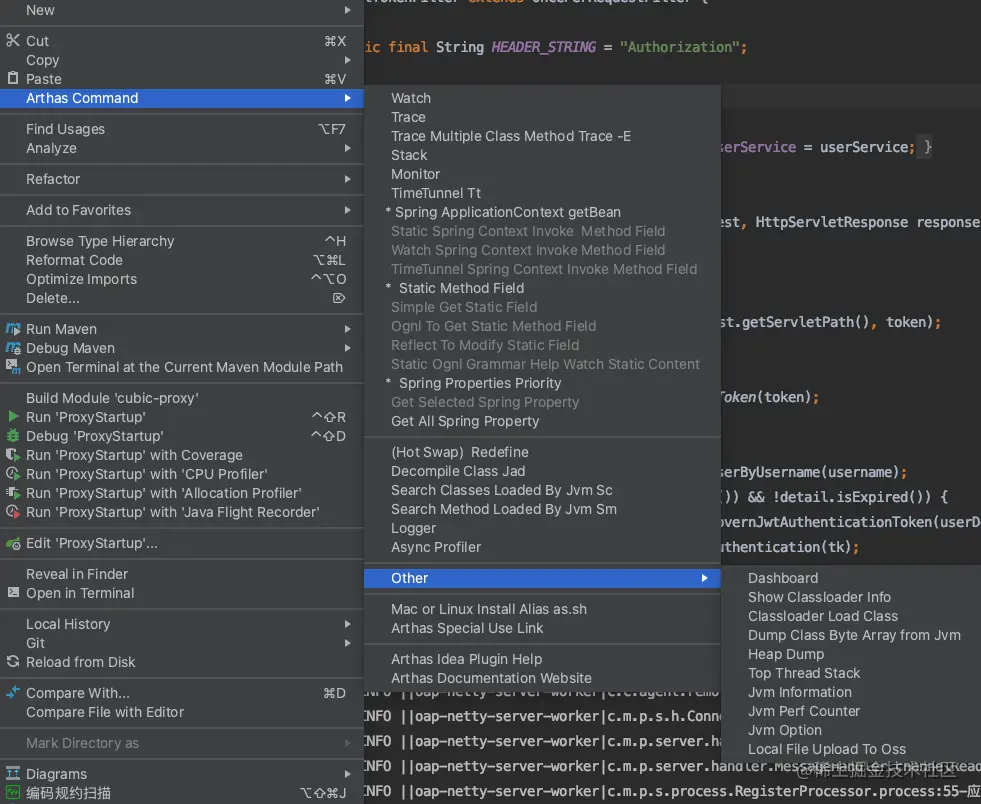The height and width of the screenshot is (804, 981).
Task: Choose Decompile Class Jad
Action: (542, 471)
